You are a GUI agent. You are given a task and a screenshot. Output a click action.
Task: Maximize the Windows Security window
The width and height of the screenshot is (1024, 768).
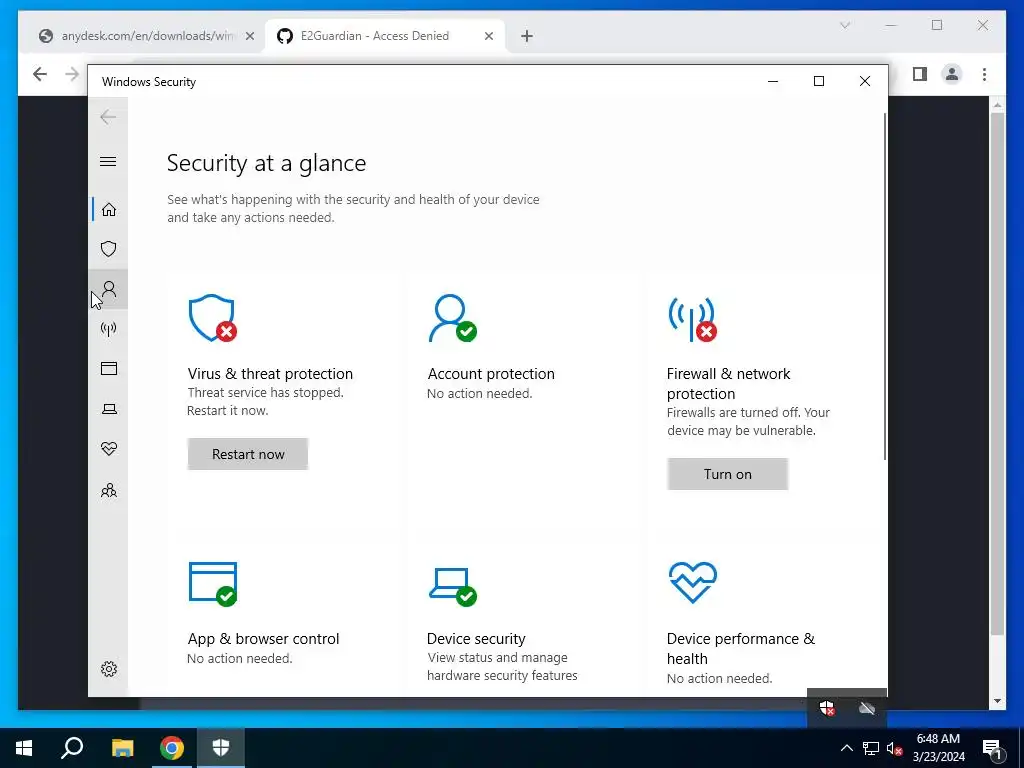818,81
